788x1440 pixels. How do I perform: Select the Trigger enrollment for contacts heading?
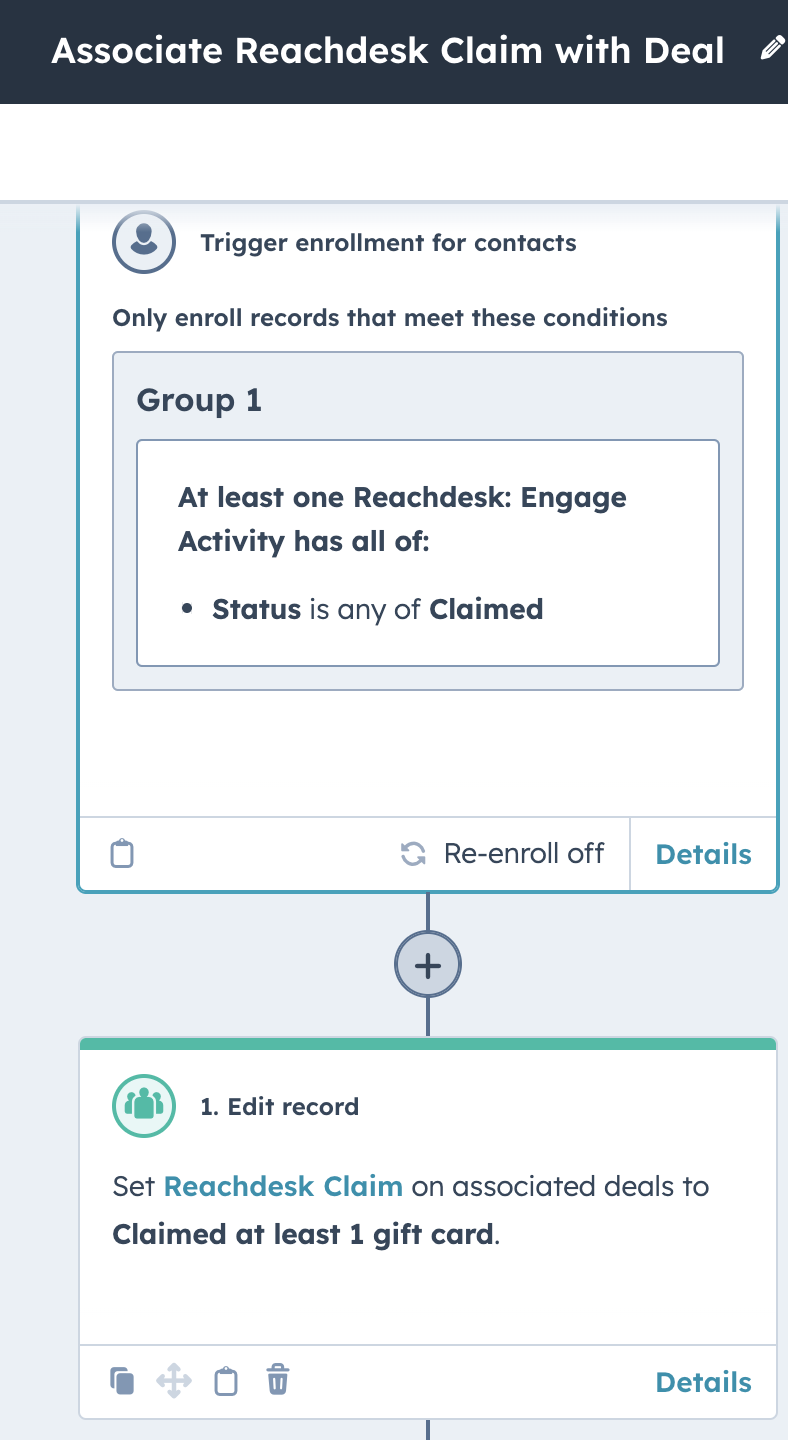pyautogui.click(x=388, y=243)
